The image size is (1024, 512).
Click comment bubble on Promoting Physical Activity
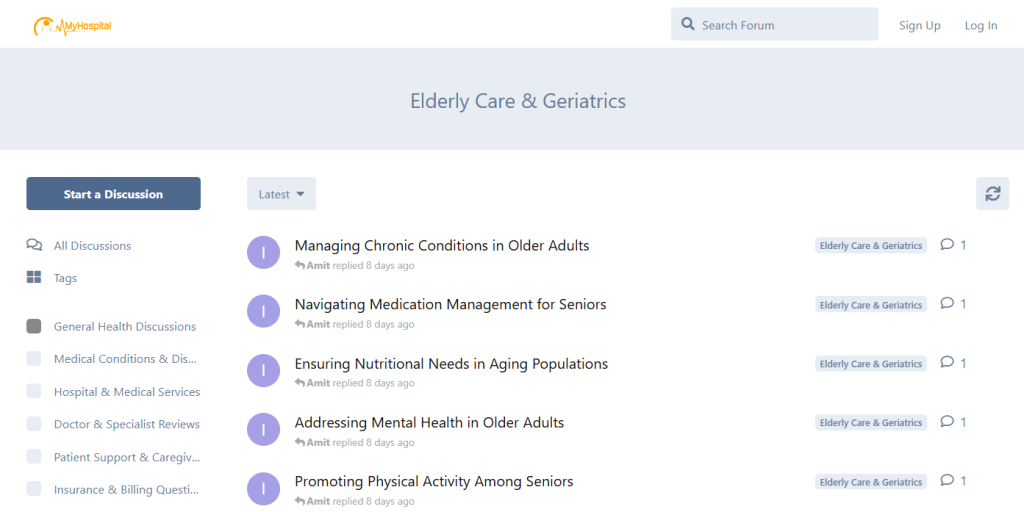click(947, 481)
